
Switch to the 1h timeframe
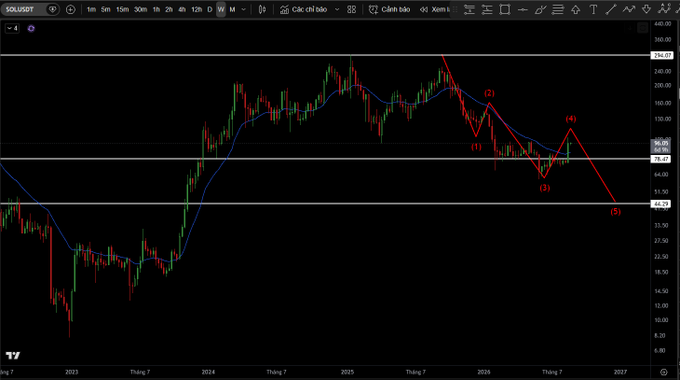pyautogui.click(x=156, y=9)
